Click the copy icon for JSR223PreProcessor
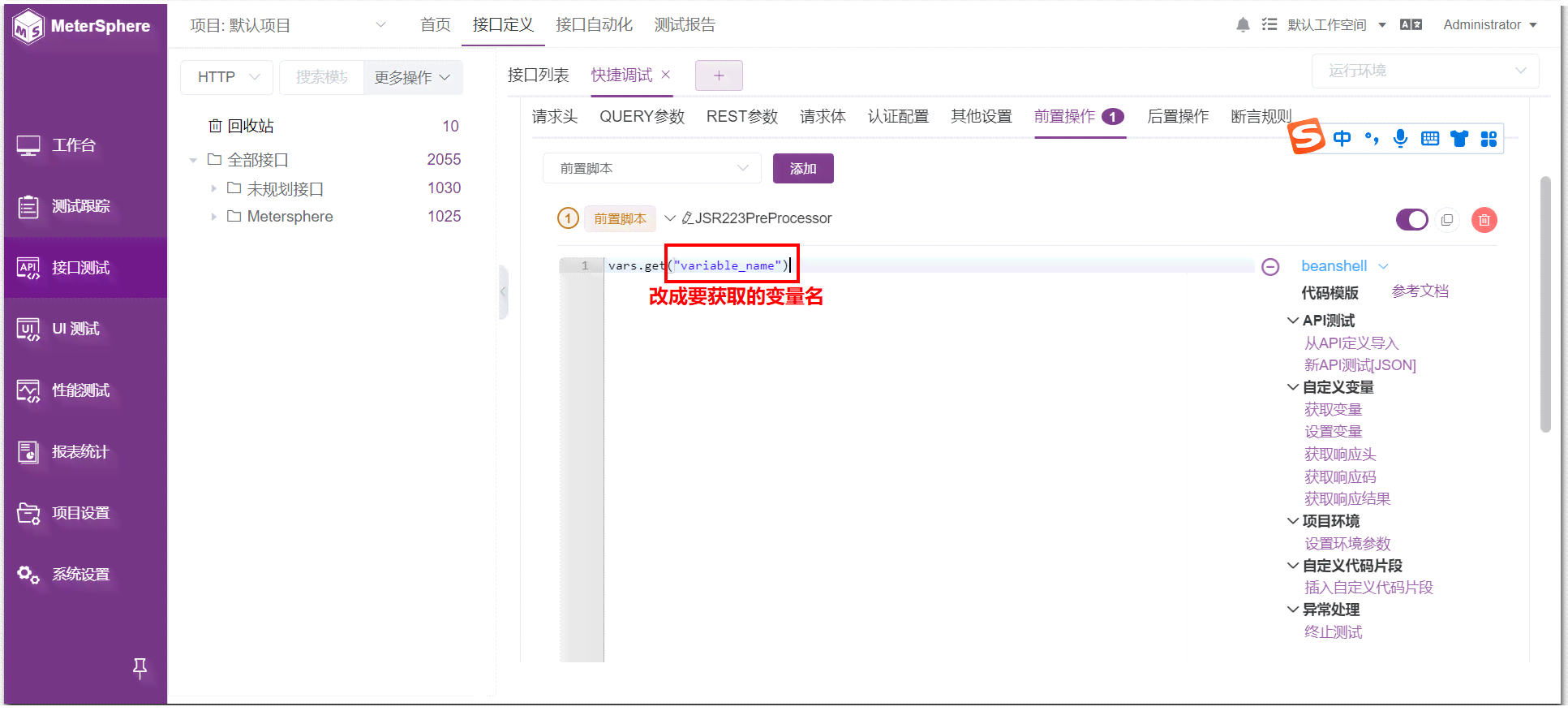Viewport: 1568px width, 711px height. click(1447, 220)
